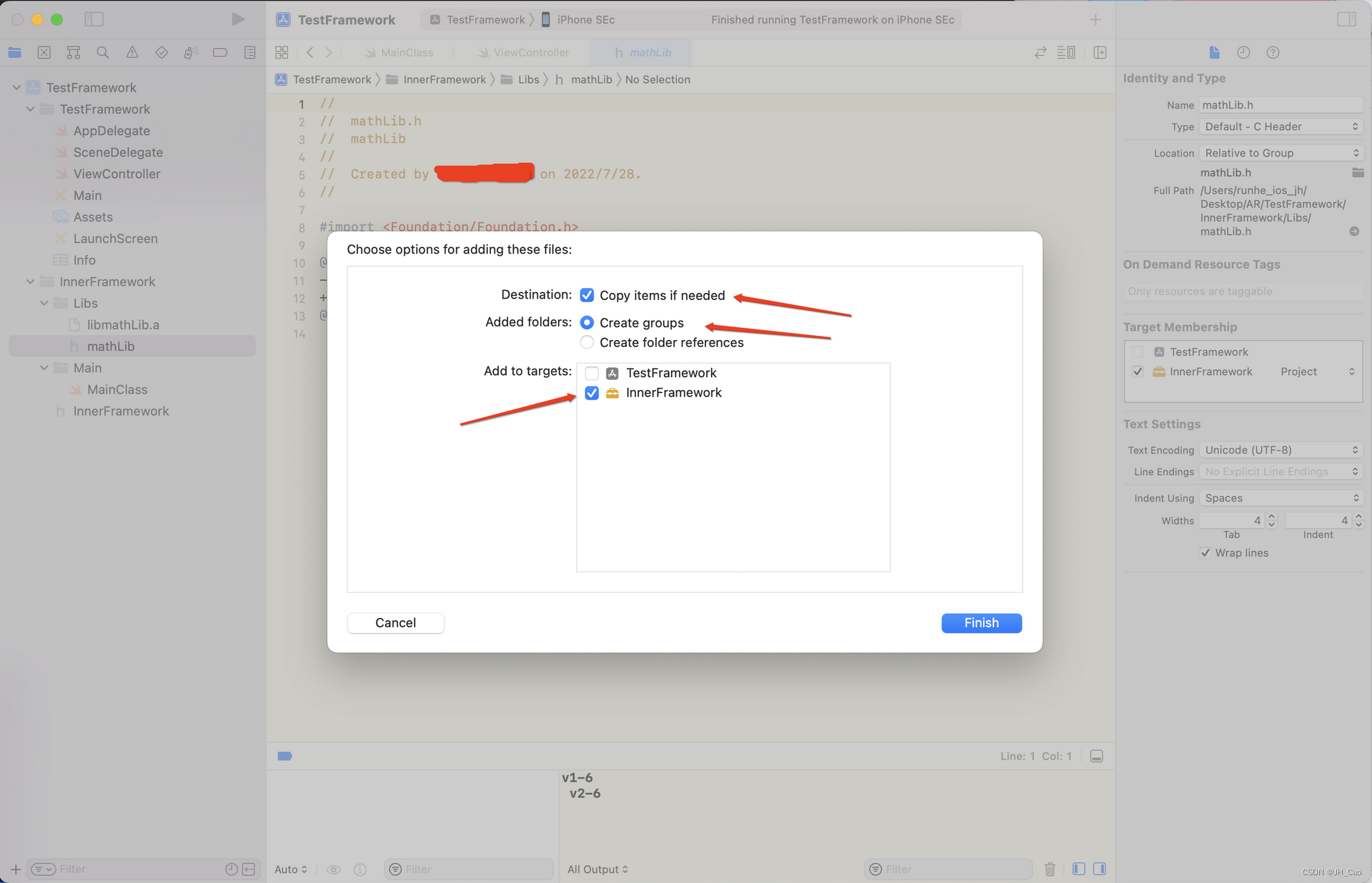Open the Type Default - C Header dropdown
This screenshot has height=883, width=1372.
[x=1281, y=126]
